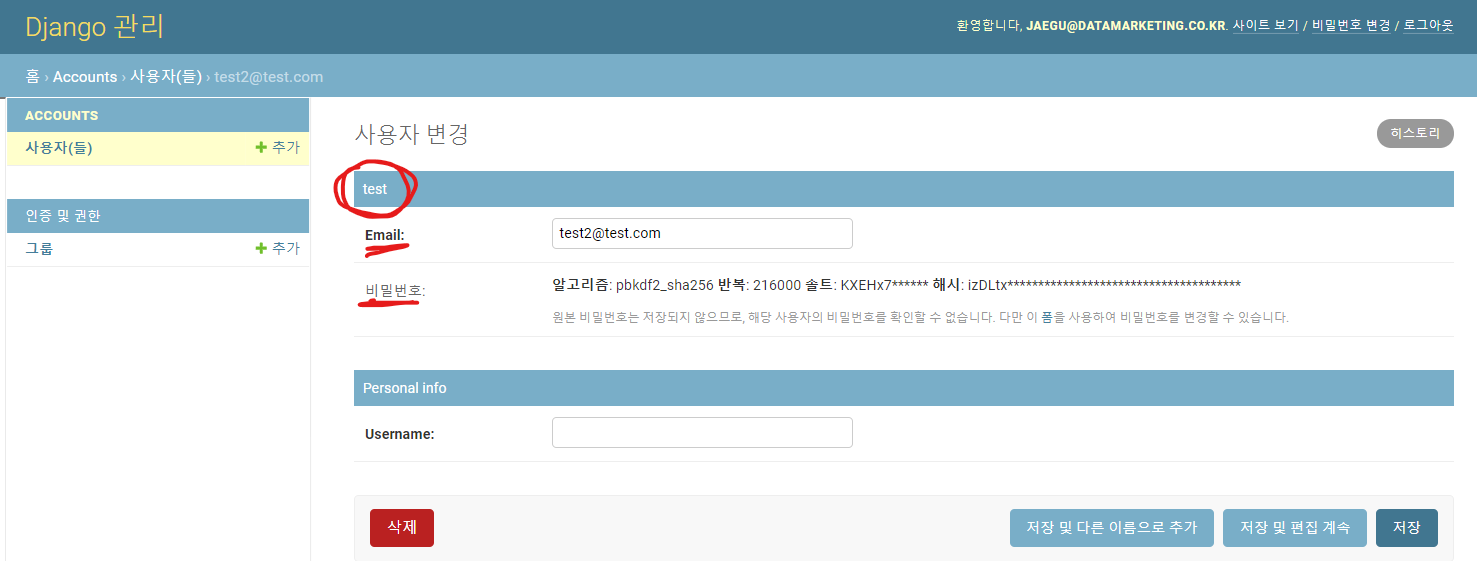Click the test fieldset header

[904, 189]
